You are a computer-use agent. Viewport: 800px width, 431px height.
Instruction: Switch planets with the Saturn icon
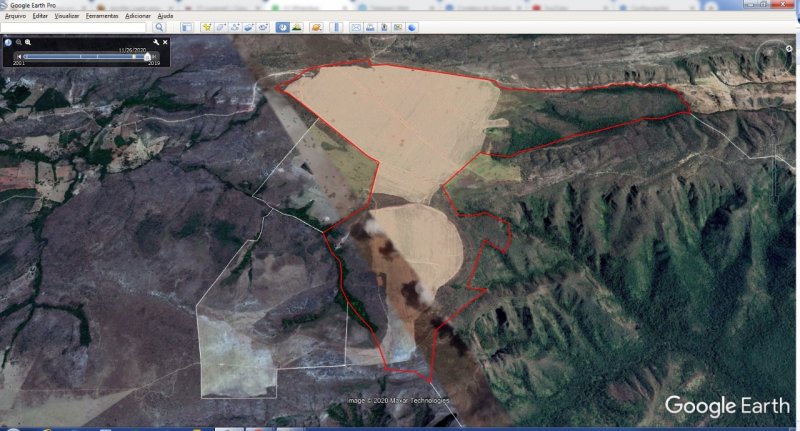point(314,27)
